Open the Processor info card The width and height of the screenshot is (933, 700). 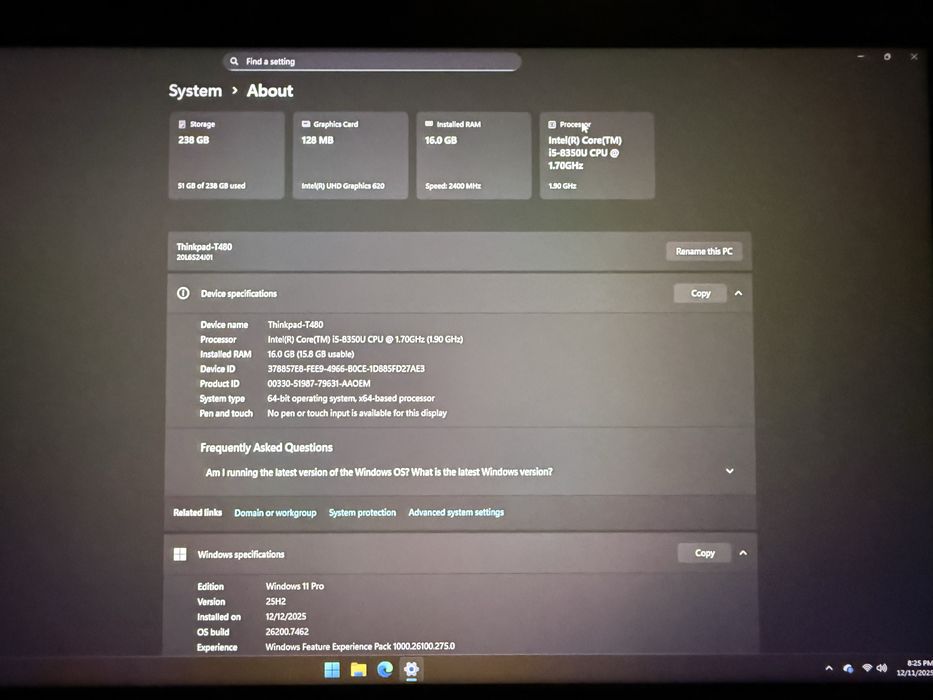pyautogui.click(x=597, y=155)
